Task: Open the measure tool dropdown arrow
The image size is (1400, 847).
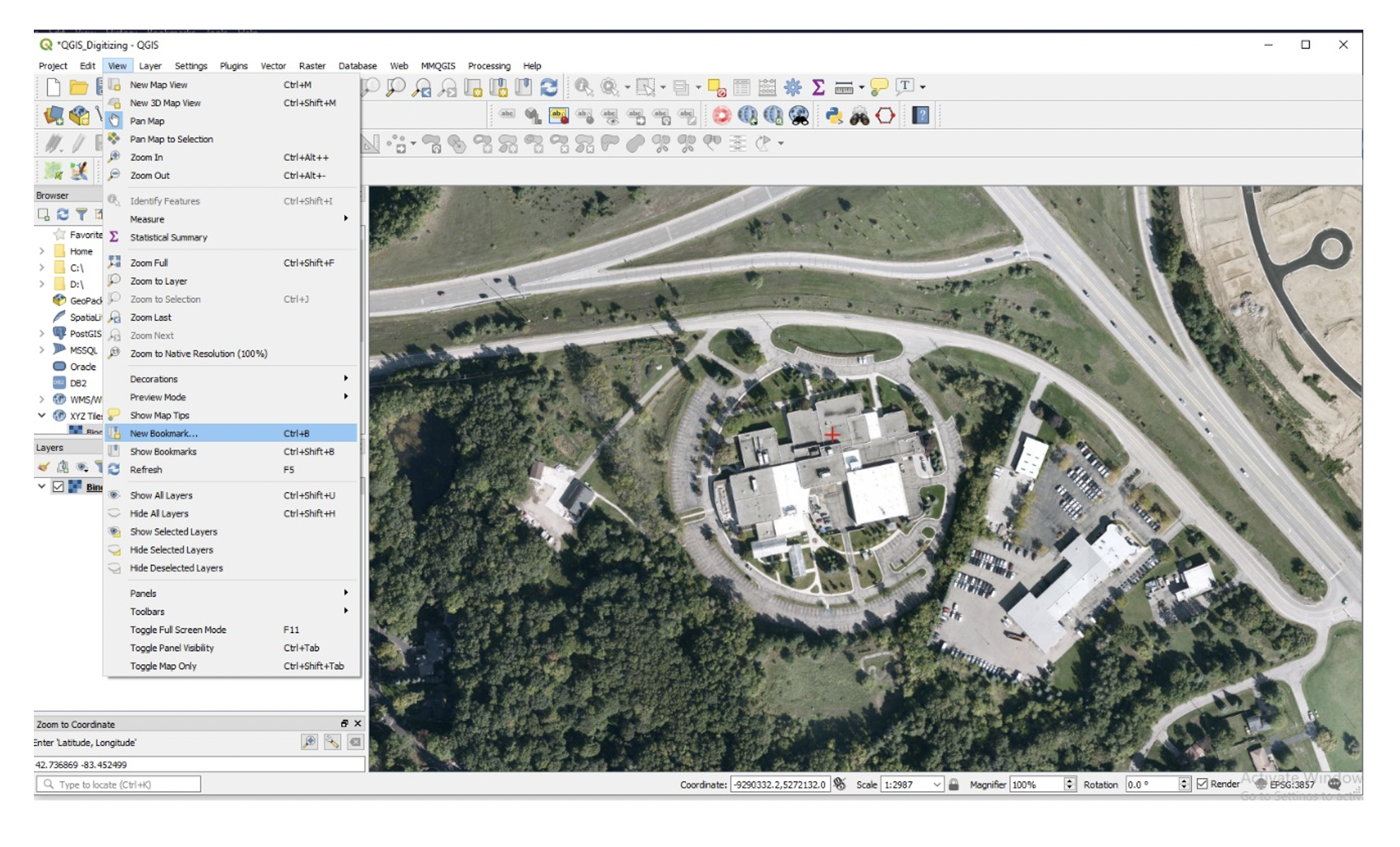Action: pyautogui.click(x=861, y=88)
